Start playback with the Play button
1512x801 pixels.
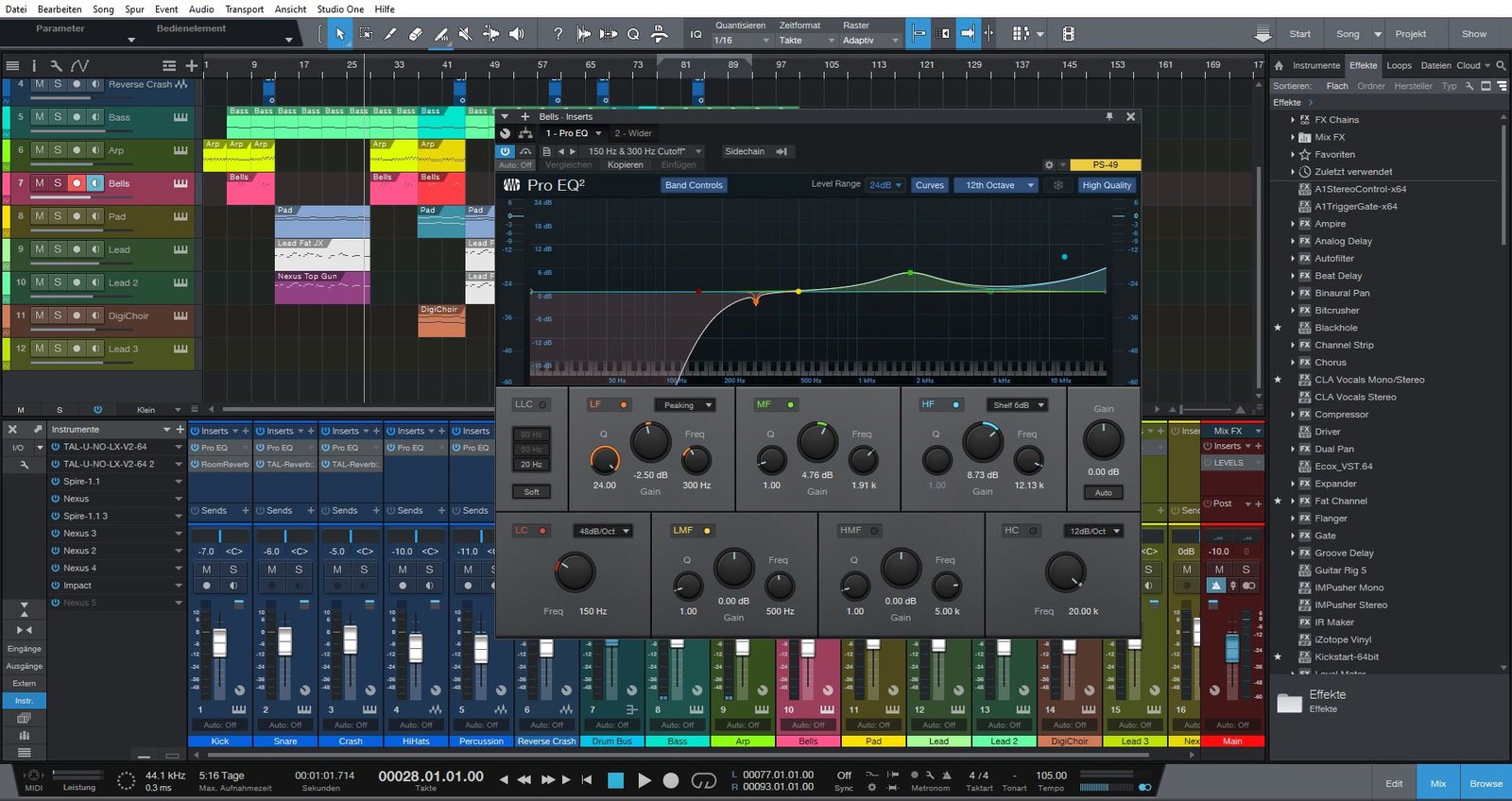(x=644, y=780)
